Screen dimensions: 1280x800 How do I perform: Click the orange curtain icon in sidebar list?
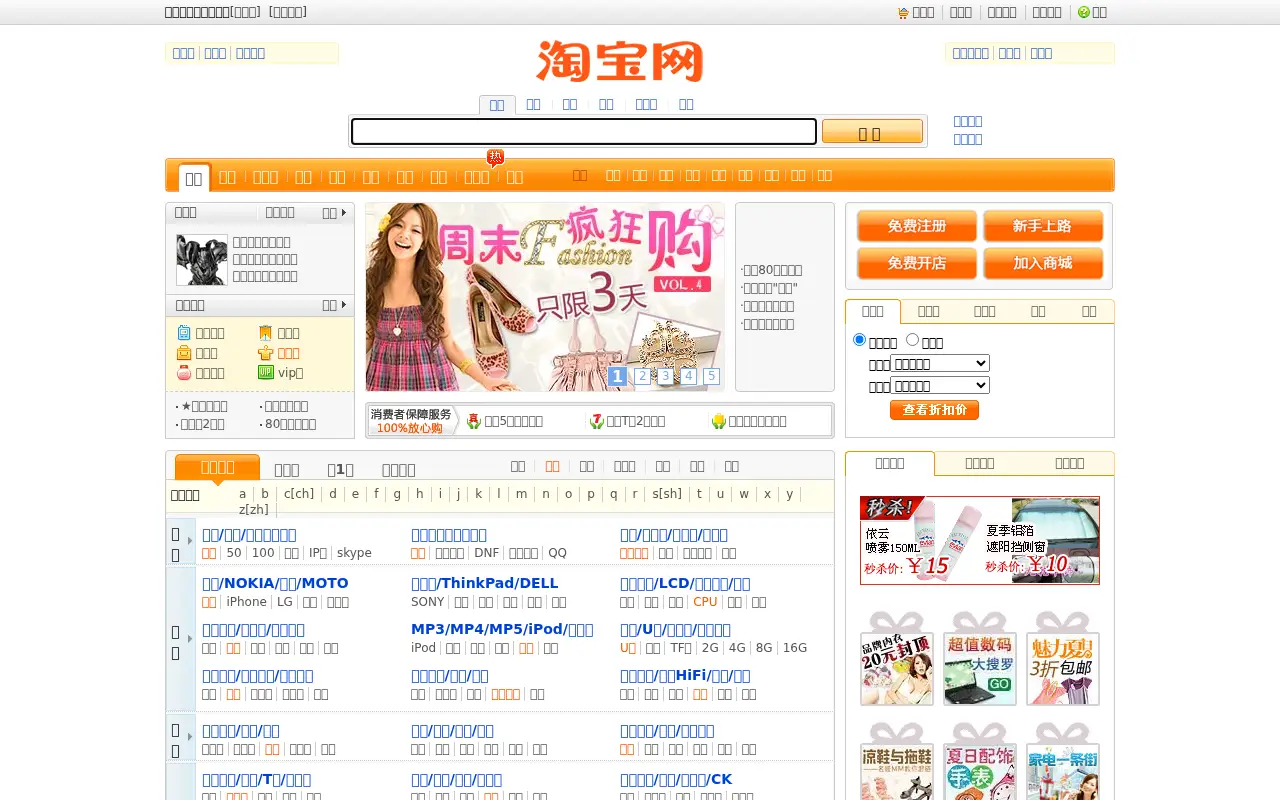[265, 333]
